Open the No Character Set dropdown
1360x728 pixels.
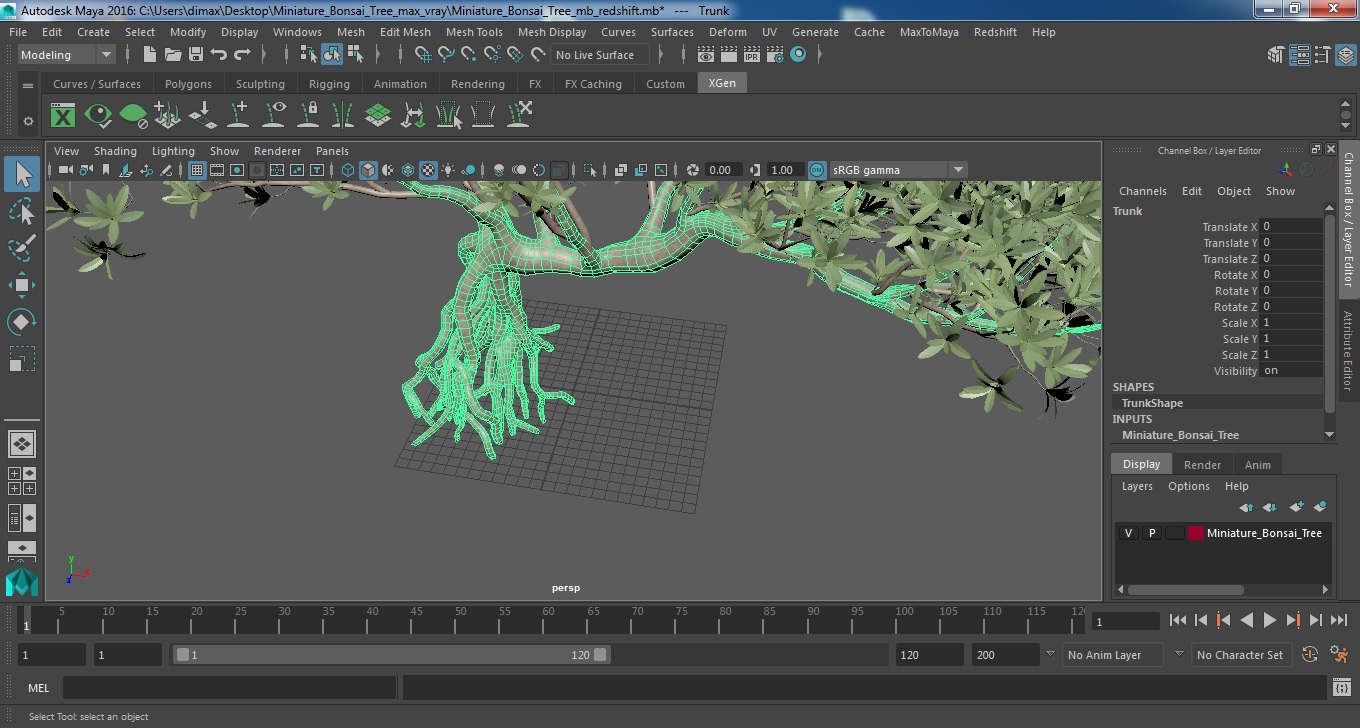[1241, 655]
